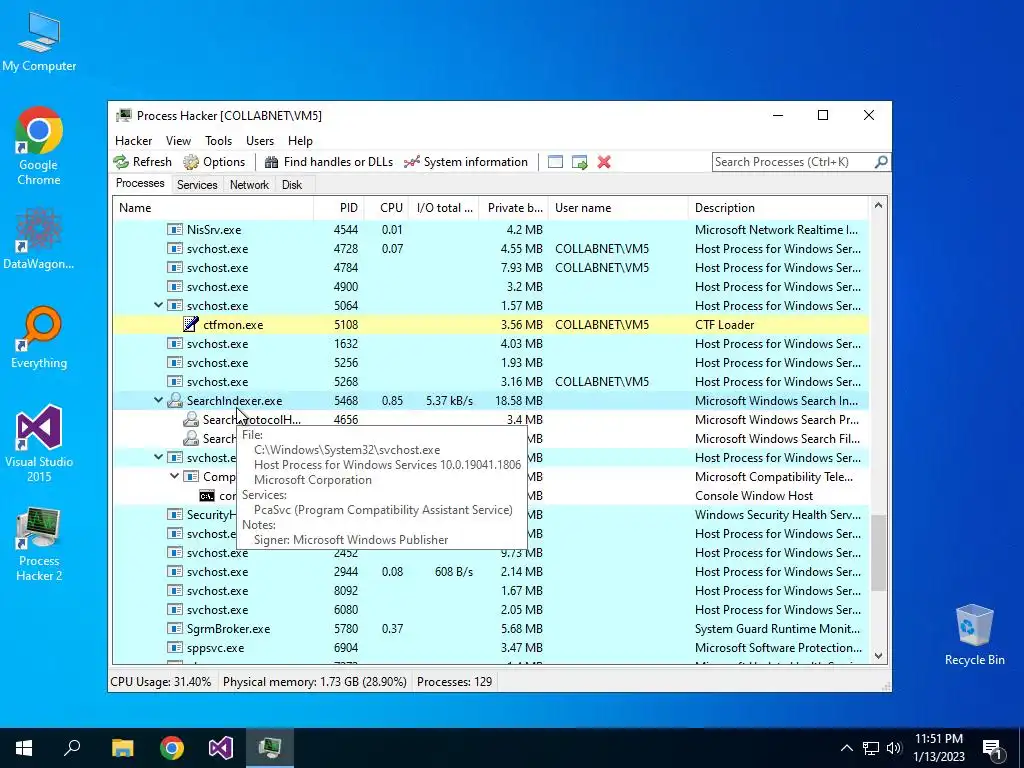Click the SgrmBroker.exe process icon

174,628
